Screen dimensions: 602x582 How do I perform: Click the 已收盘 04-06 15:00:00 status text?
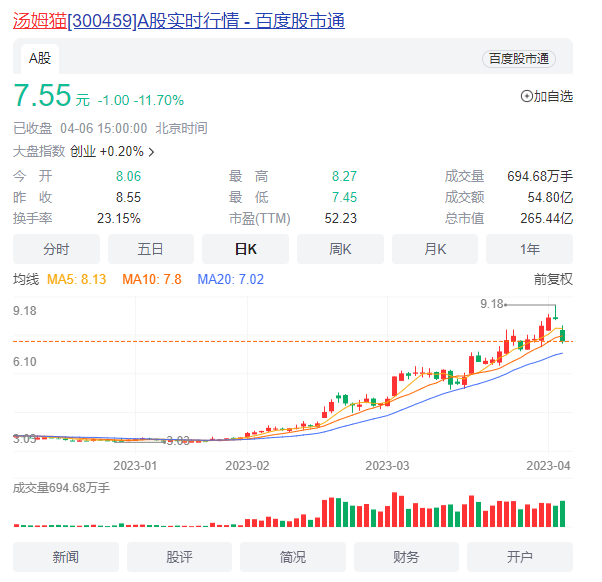point(80,128)
